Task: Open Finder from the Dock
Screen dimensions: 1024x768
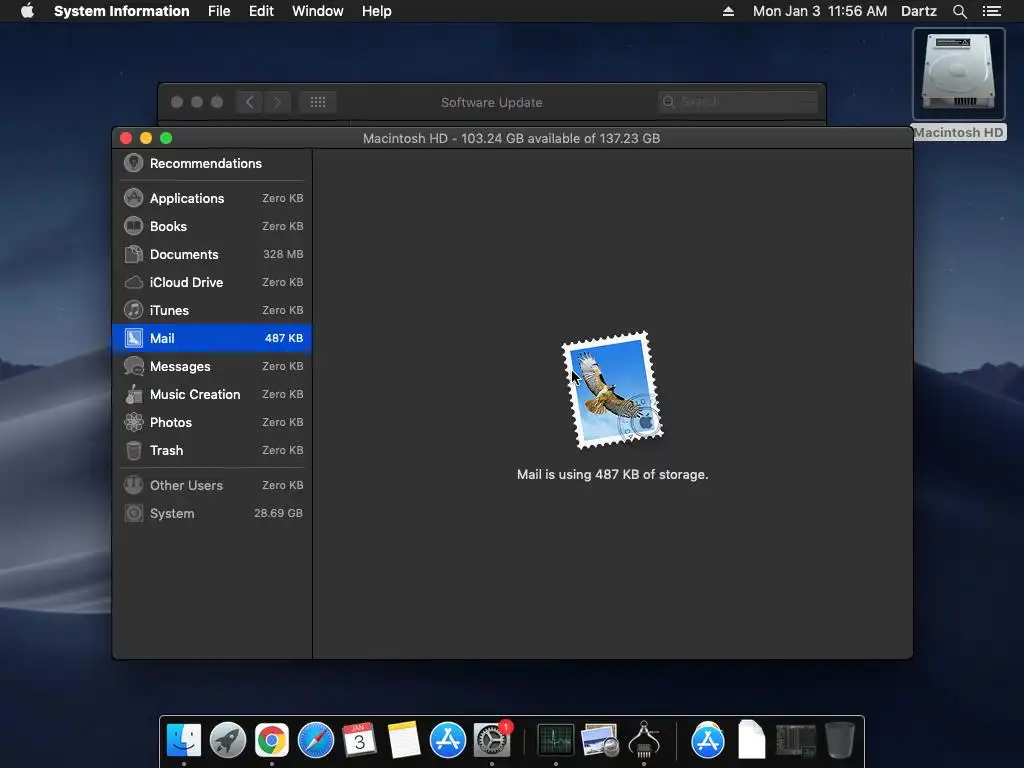Action: click(x=184, y=740)
